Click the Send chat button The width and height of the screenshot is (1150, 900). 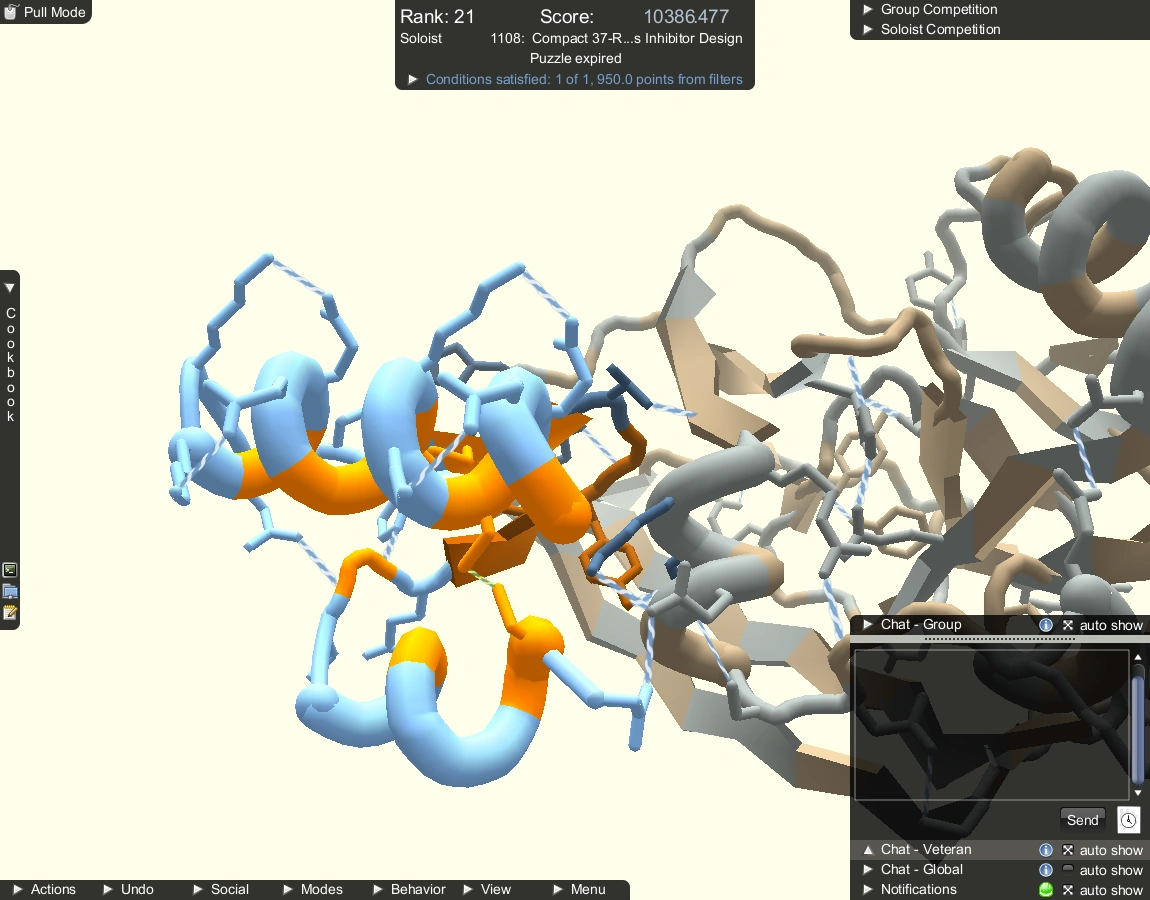(x=1082, y=820)
